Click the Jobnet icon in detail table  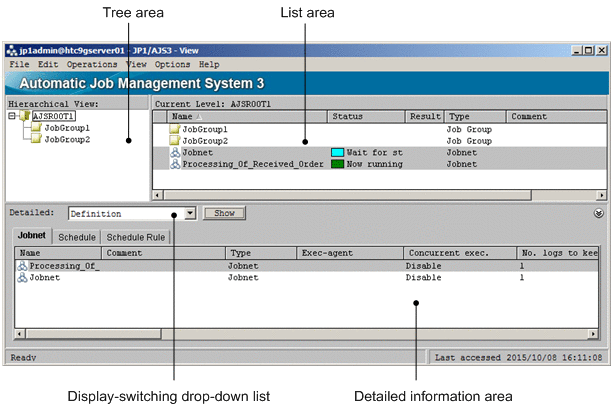pyautogui.click(x=22, y=277)
